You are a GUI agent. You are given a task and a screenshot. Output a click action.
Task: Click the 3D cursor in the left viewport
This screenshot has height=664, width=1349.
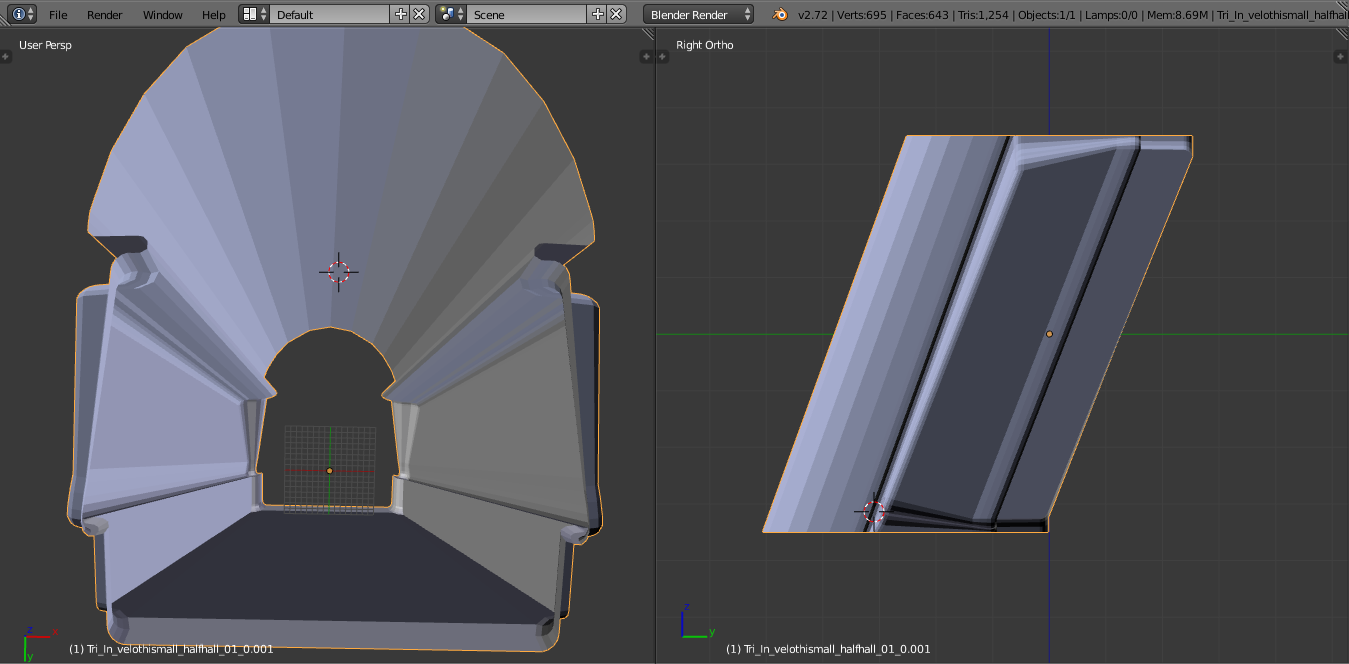339,272
